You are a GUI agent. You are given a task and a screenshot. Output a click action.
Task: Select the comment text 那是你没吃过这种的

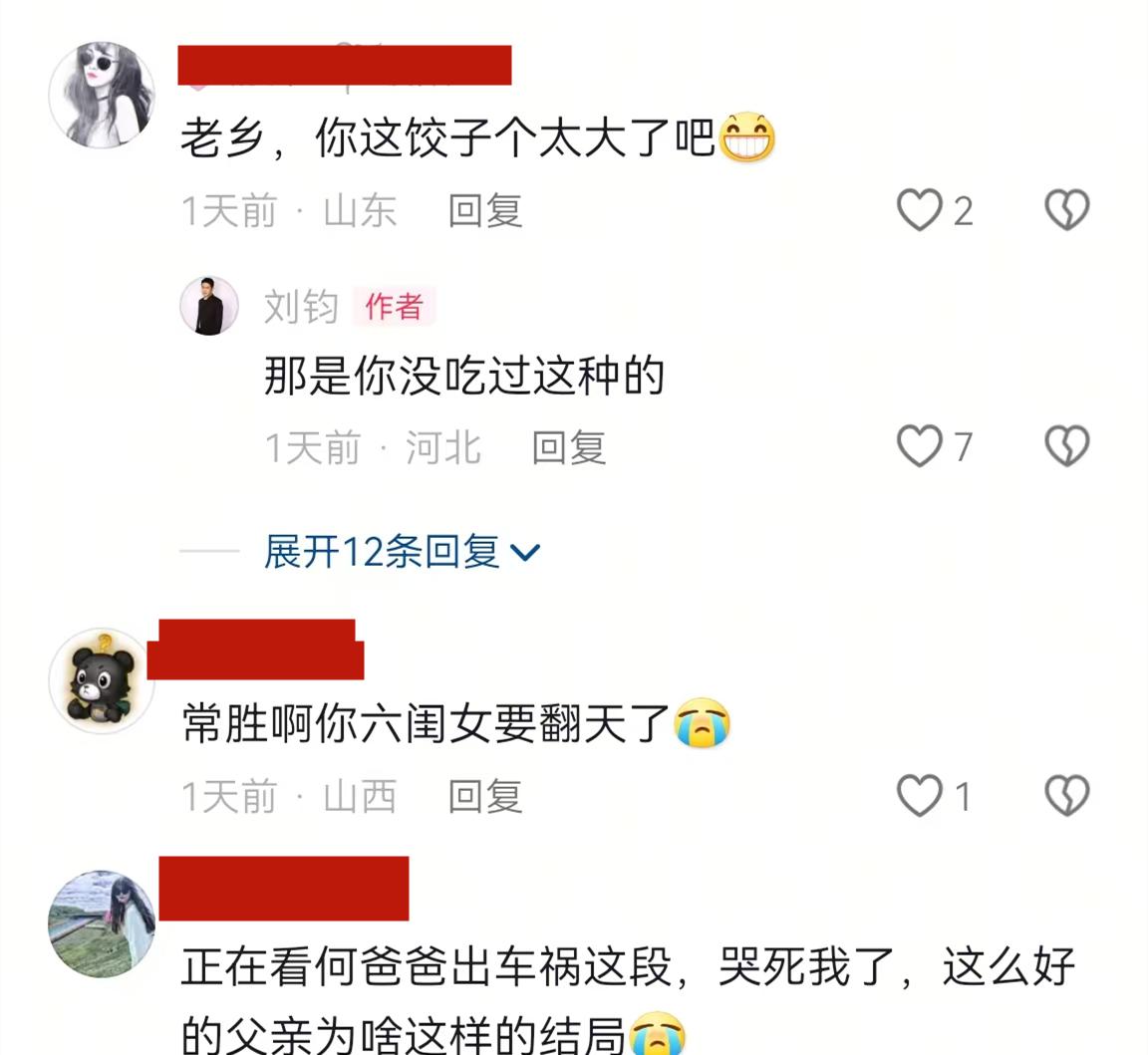(463, 376)
